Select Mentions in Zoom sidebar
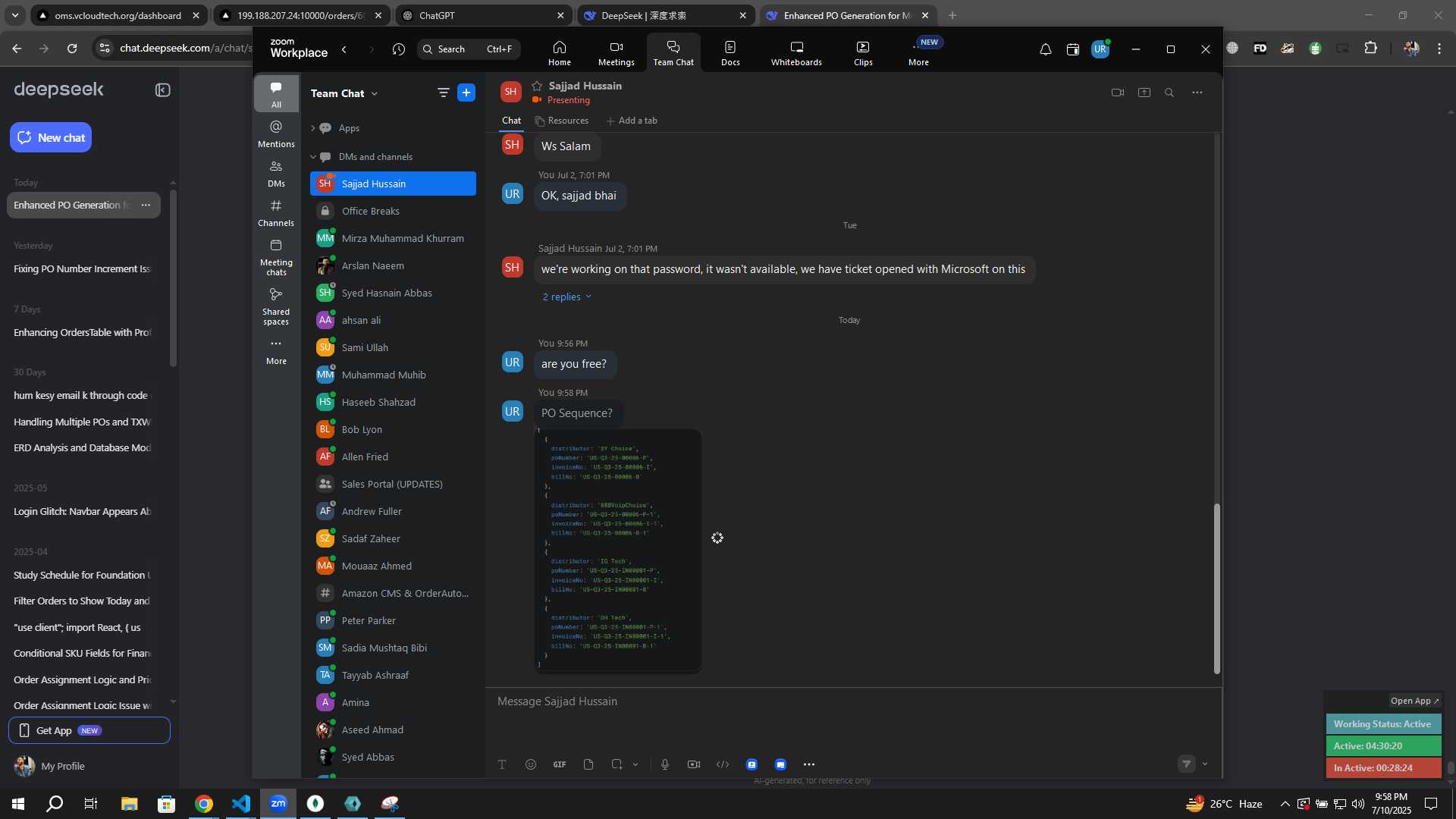Image resolution: width=1456 pixels, height=819 pixels. tap(276, 134)
